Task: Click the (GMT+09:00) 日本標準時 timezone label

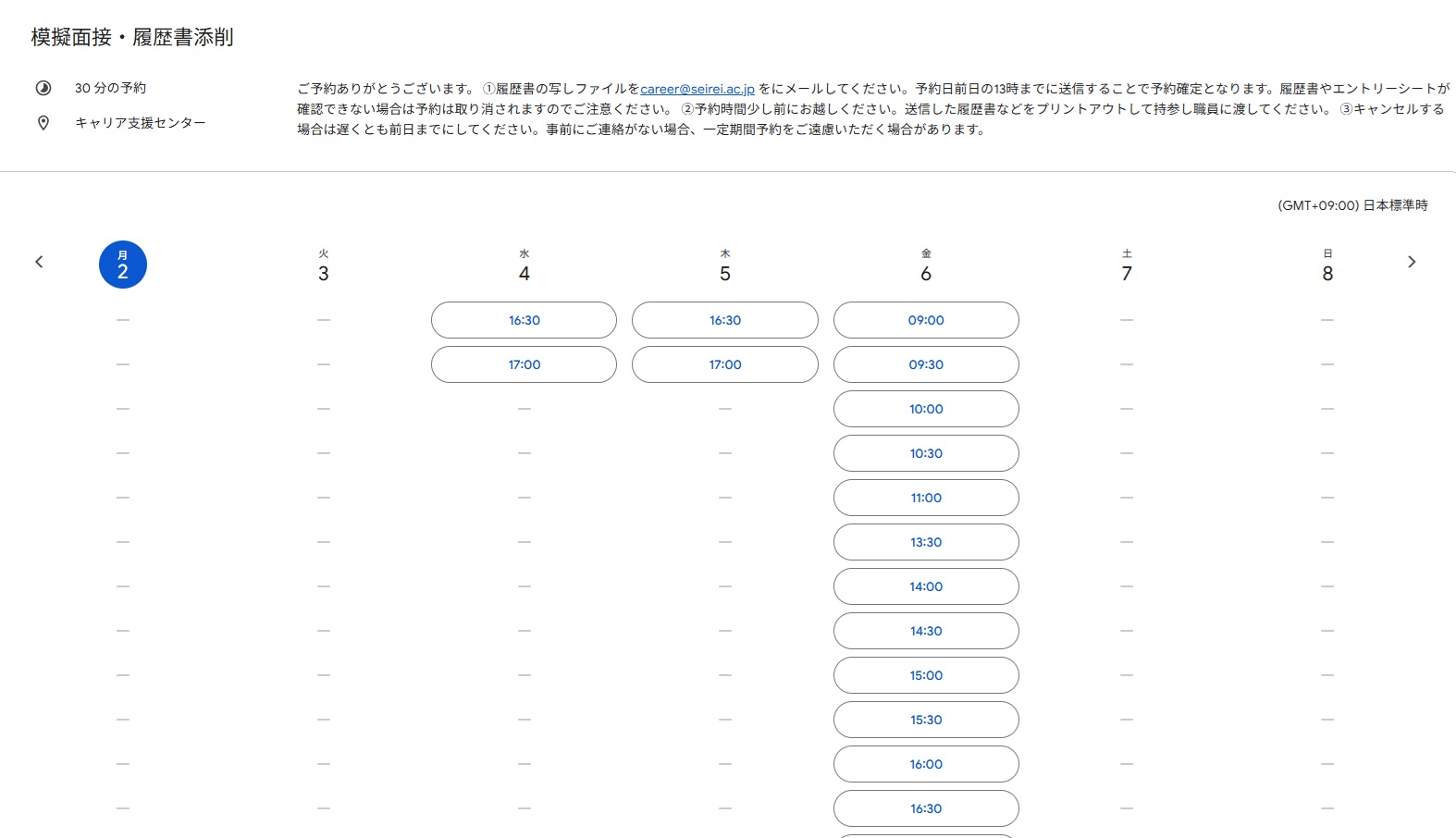Action: point(1352,205)
